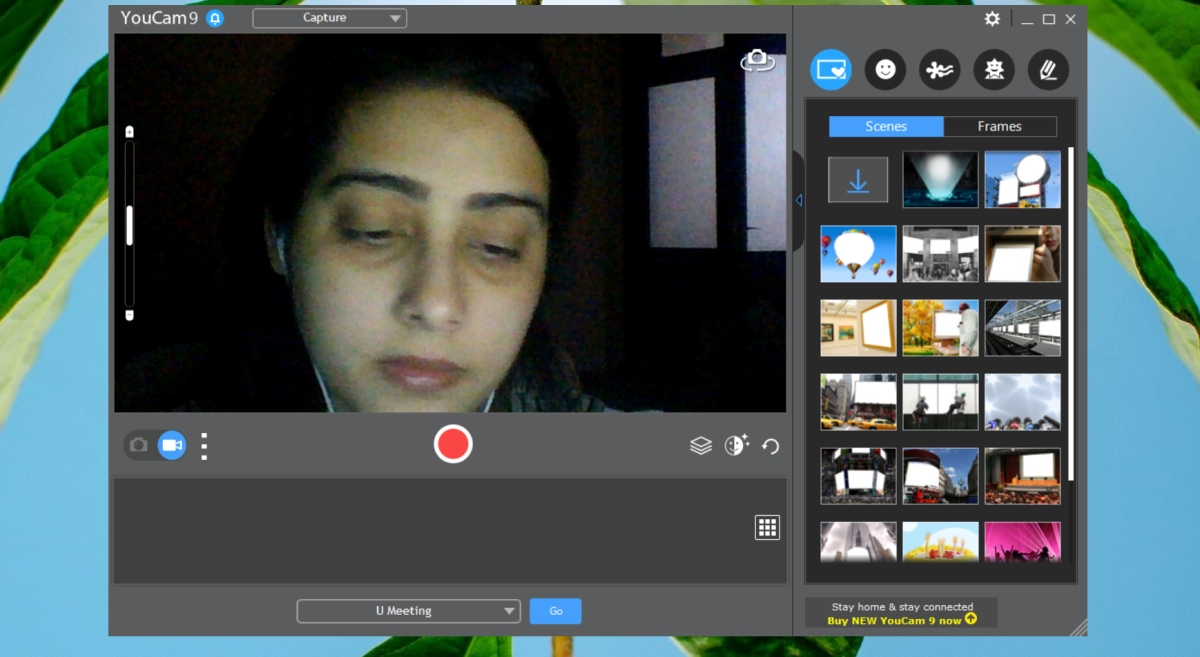Select the train station billboards scene
Viewport: 1200px width, 657px height.
pos(1022,327)
